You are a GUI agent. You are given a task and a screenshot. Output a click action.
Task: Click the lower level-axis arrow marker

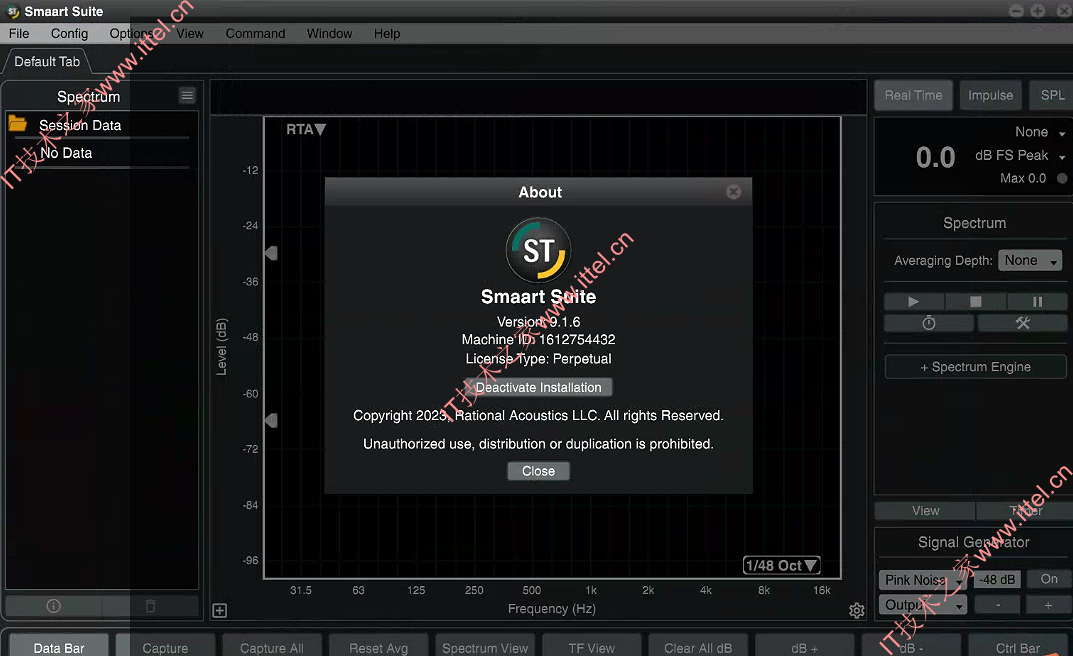click(271, 420)
